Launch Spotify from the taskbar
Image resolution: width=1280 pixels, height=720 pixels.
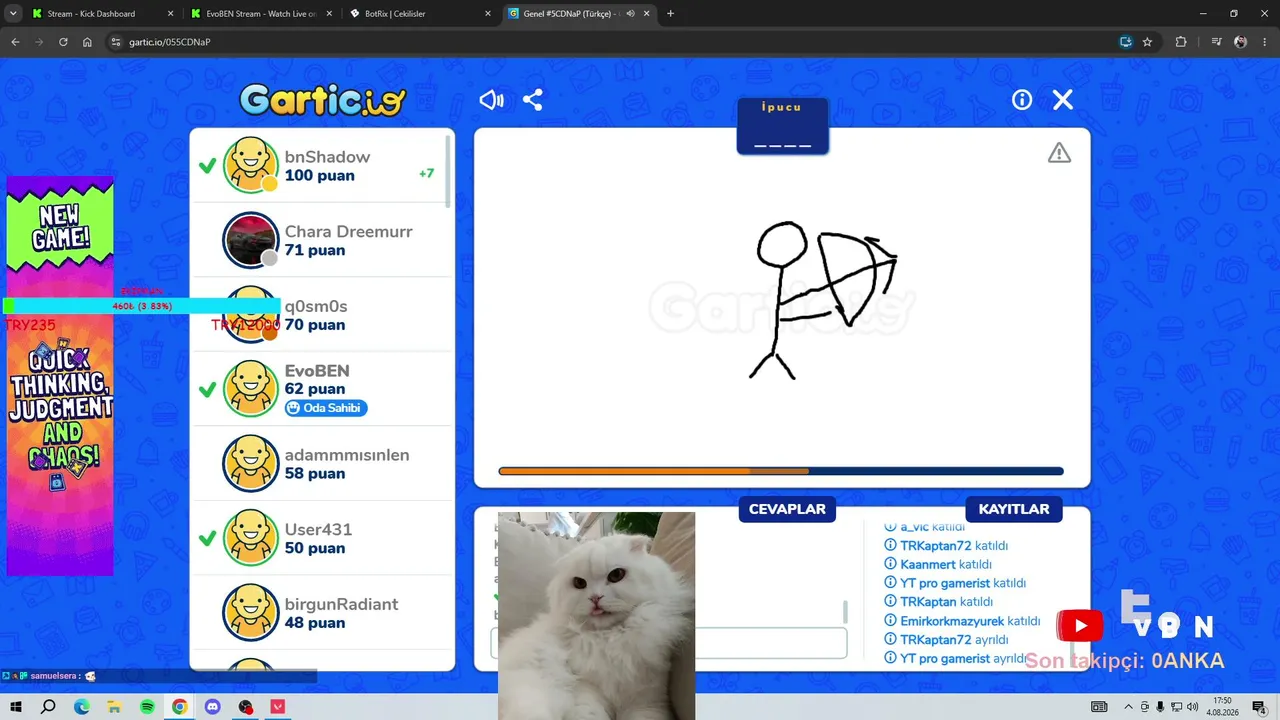point(147,707)
